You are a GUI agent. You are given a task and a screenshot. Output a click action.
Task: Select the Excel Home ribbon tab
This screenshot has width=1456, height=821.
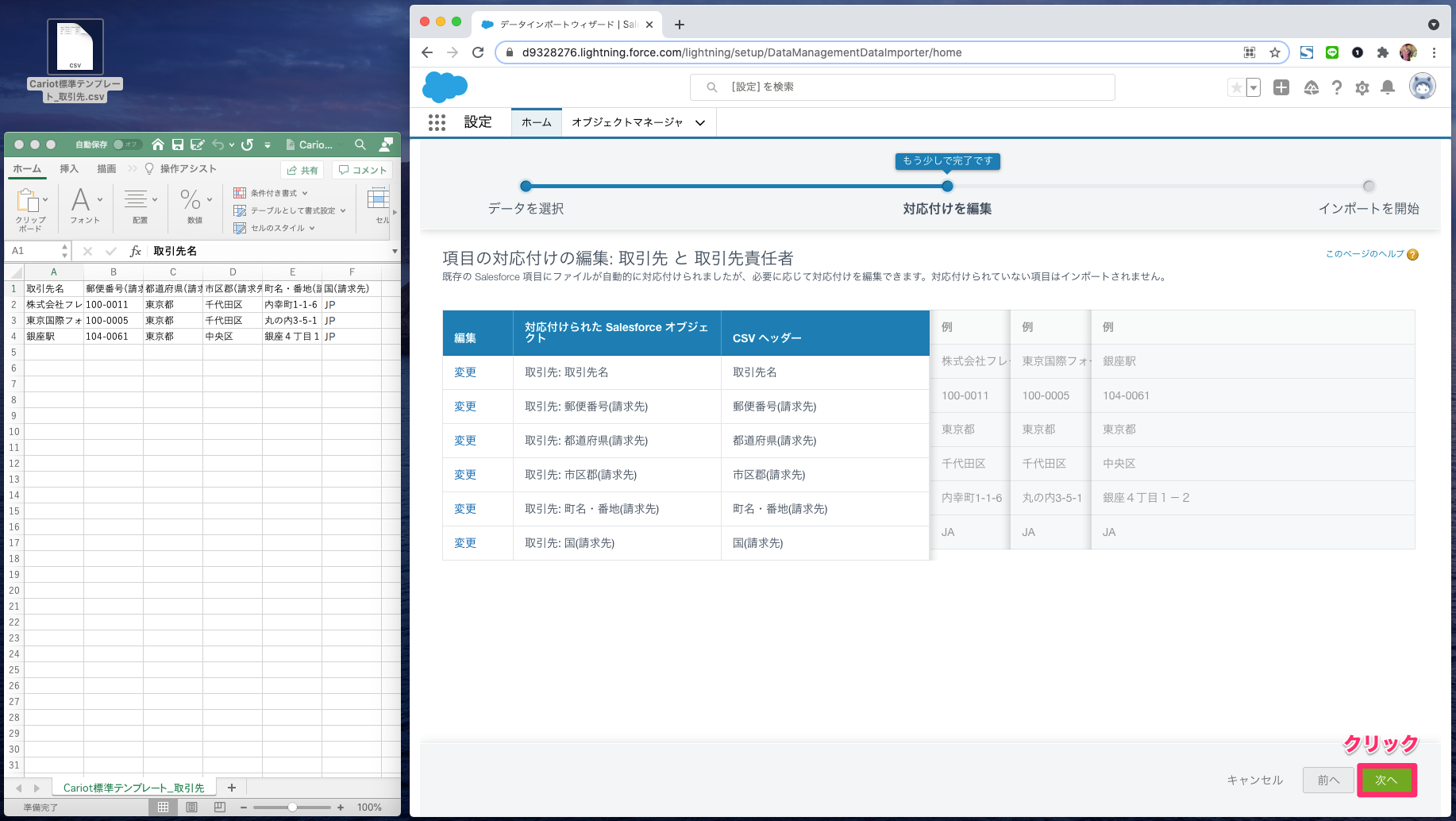[x=27, y=169]
